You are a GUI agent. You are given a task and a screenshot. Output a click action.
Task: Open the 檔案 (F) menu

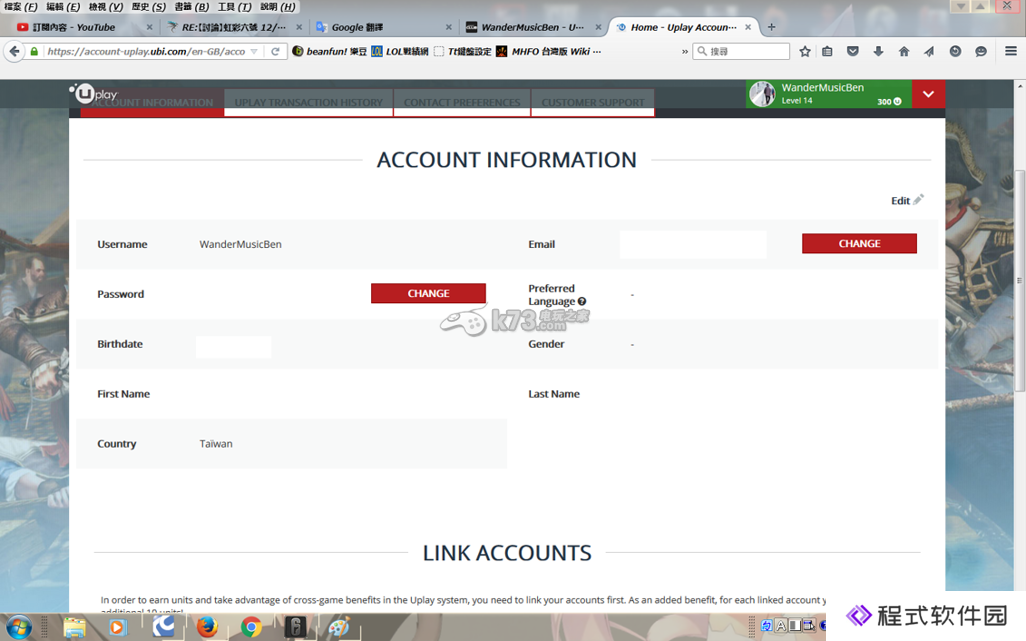(20, 7)
